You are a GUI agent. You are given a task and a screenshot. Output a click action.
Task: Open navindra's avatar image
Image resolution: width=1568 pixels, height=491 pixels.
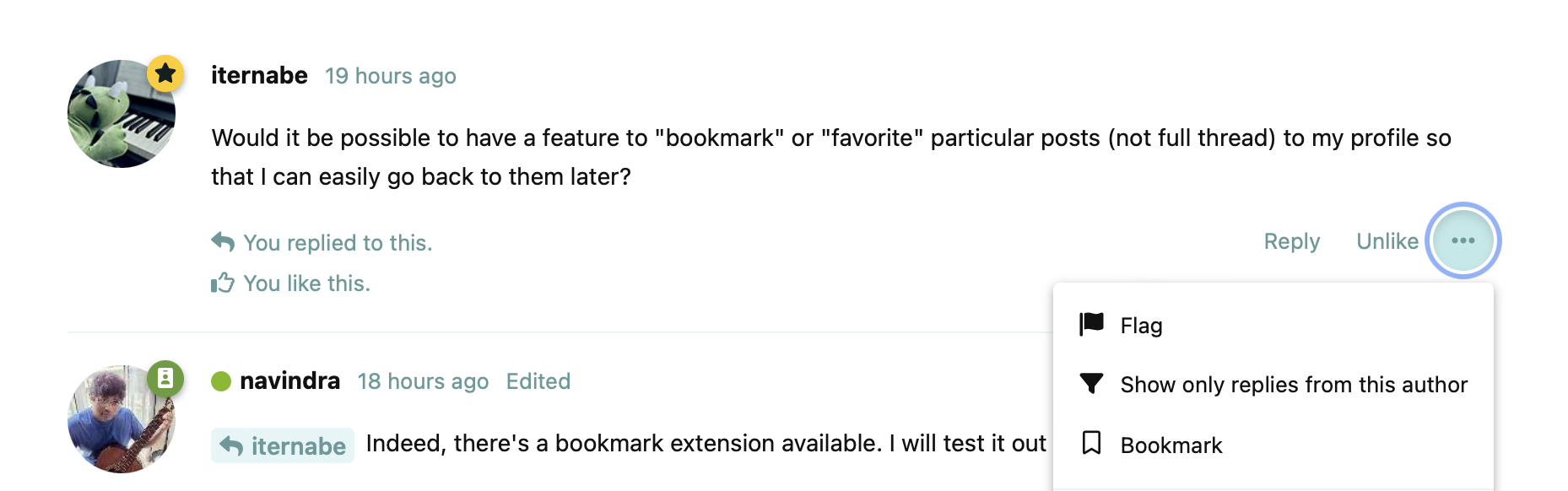pos(119,420)
